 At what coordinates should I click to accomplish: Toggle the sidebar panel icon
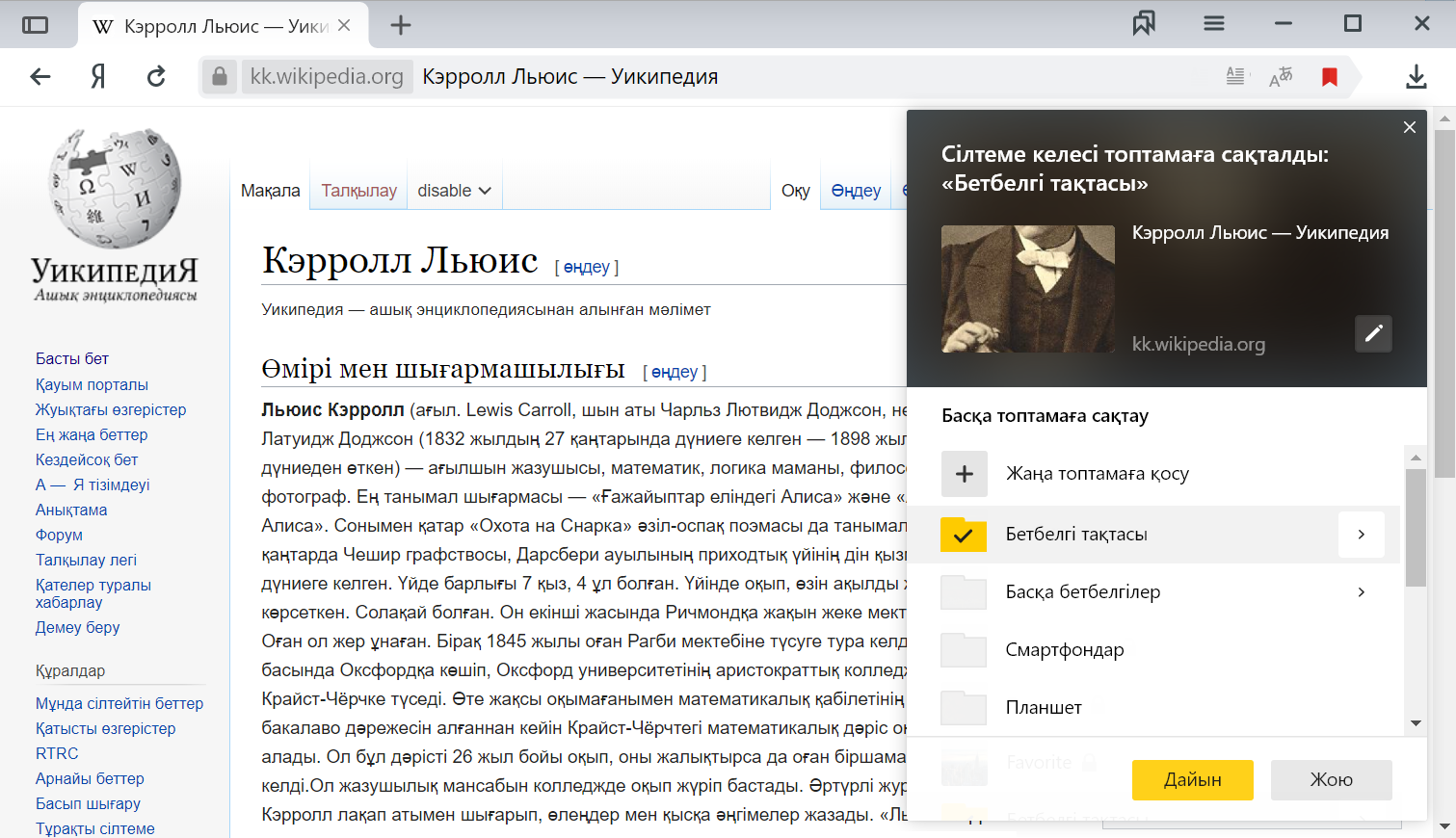(x=35, y=25)
